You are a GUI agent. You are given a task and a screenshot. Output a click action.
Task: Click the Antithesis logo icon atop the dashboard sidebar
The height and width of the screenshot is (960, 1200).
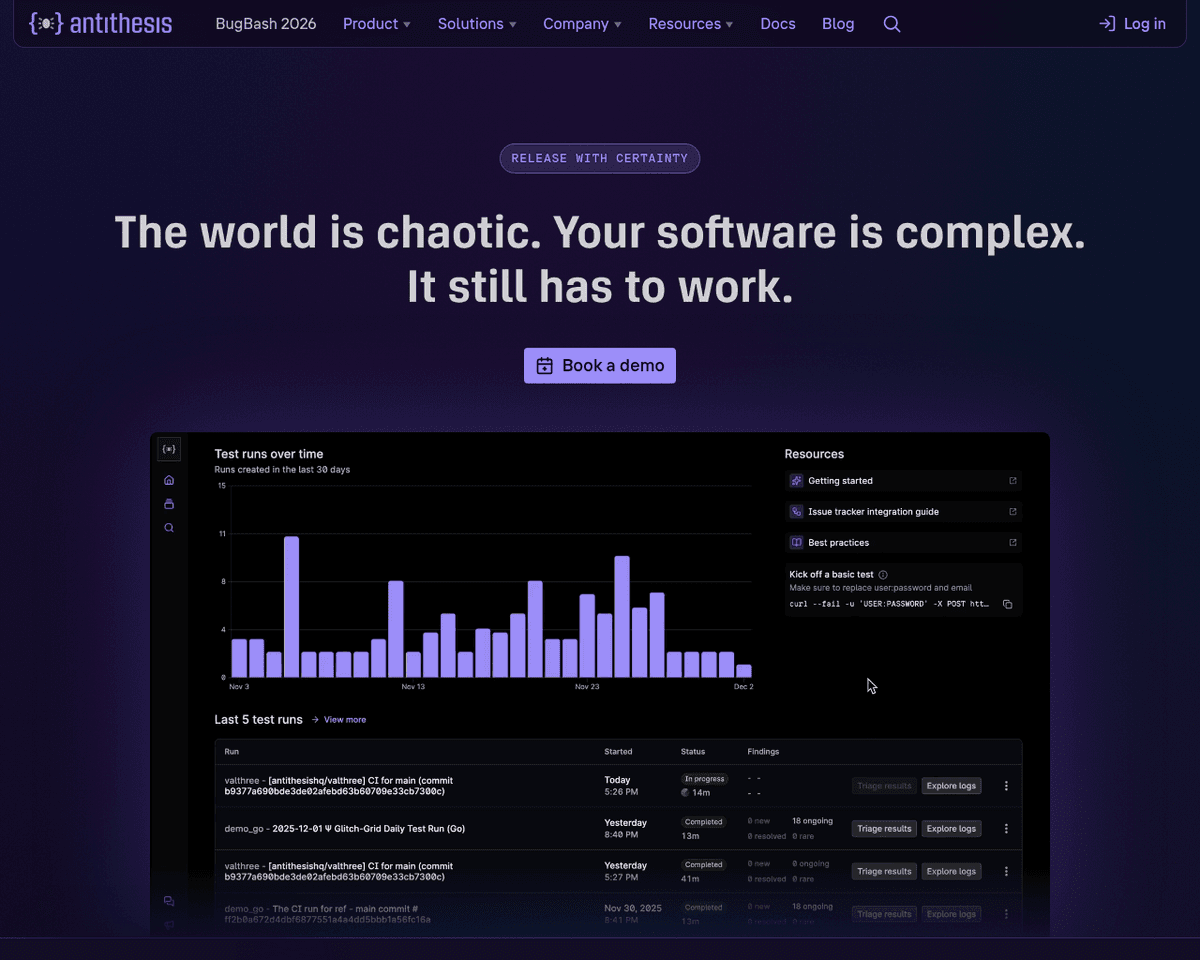pos(169,450)
